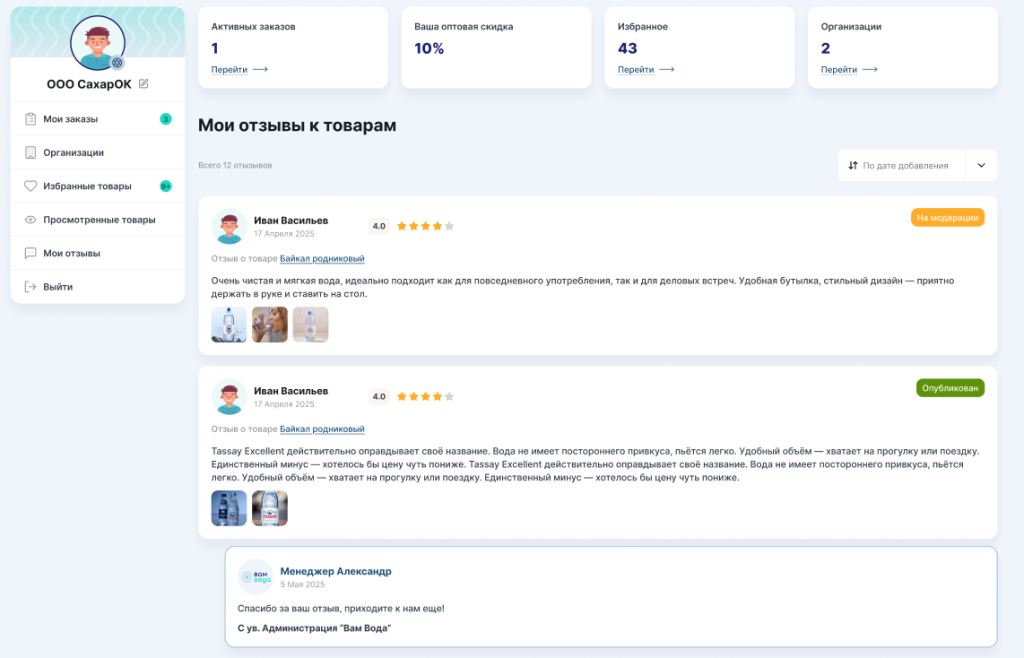Click the settings gear on profile avatar
This screenshot has width=1024, height=658.
pyautogui.click(x=118, y=62)
